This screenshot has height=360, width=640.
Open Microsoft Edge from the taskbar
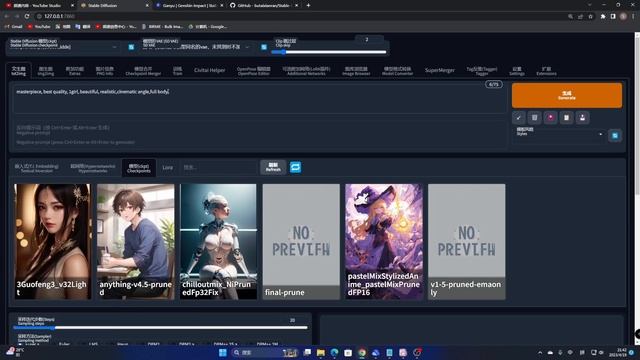[334, 353]
